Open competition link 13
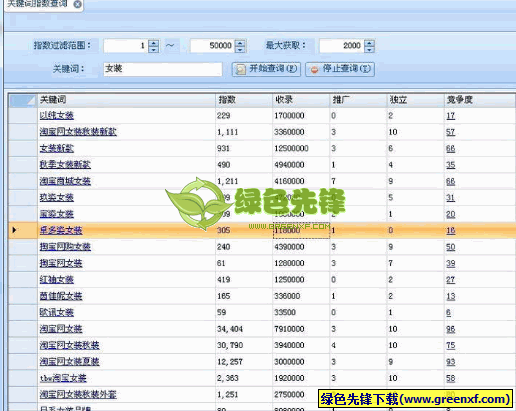The width and height of the screenshot is (516, 411). tap(451, 296)
